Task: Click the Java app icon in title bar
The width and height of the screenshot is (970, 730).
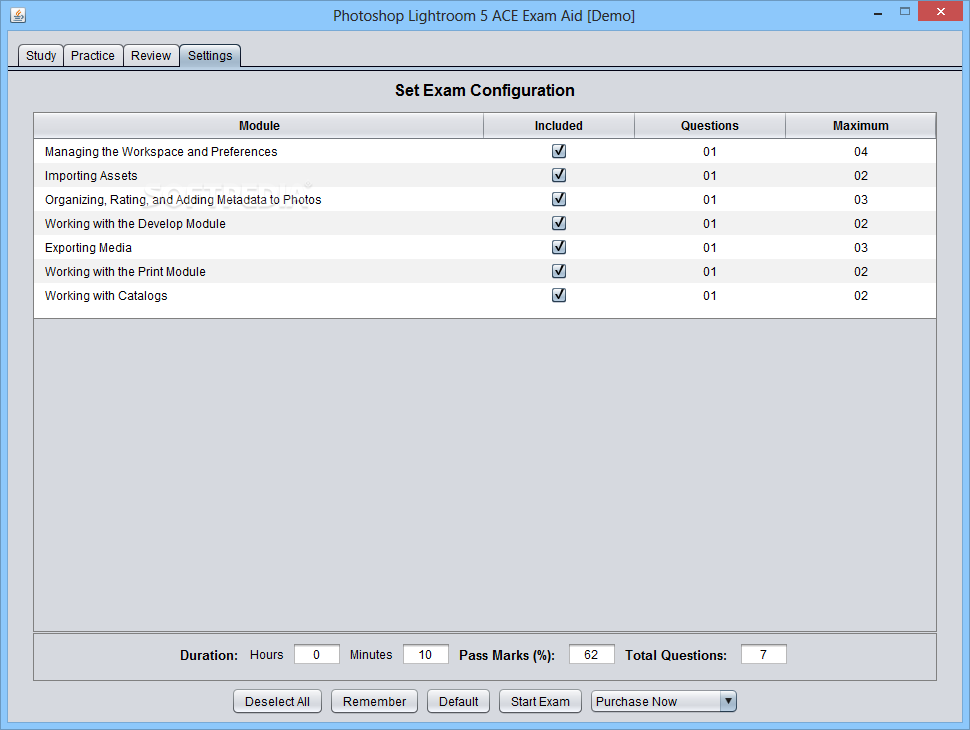Action: point(18,15)
